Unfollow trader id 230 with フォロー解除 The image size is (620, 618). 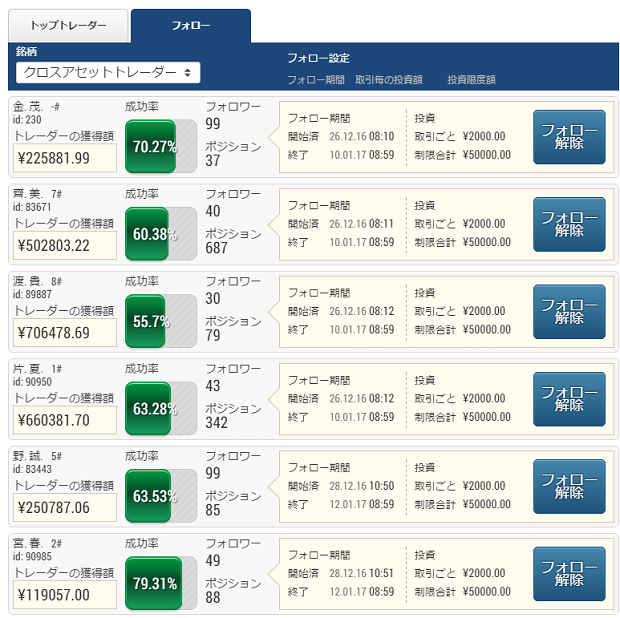click(569, 137)
